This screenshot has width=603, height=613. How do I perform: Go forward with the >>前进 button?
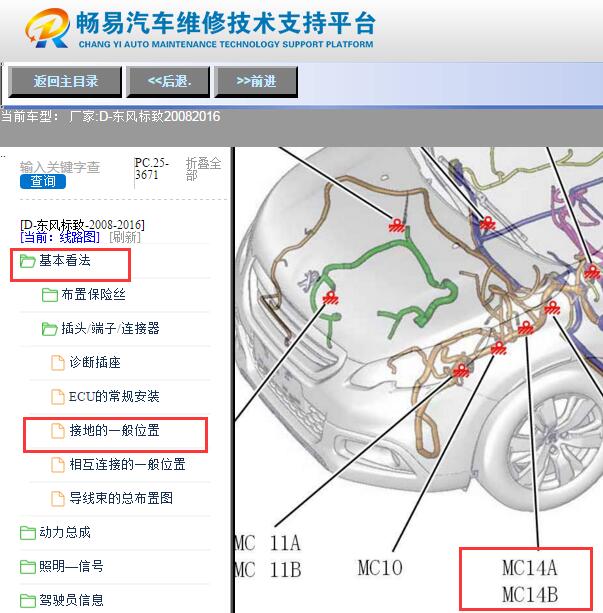point(256,81)
